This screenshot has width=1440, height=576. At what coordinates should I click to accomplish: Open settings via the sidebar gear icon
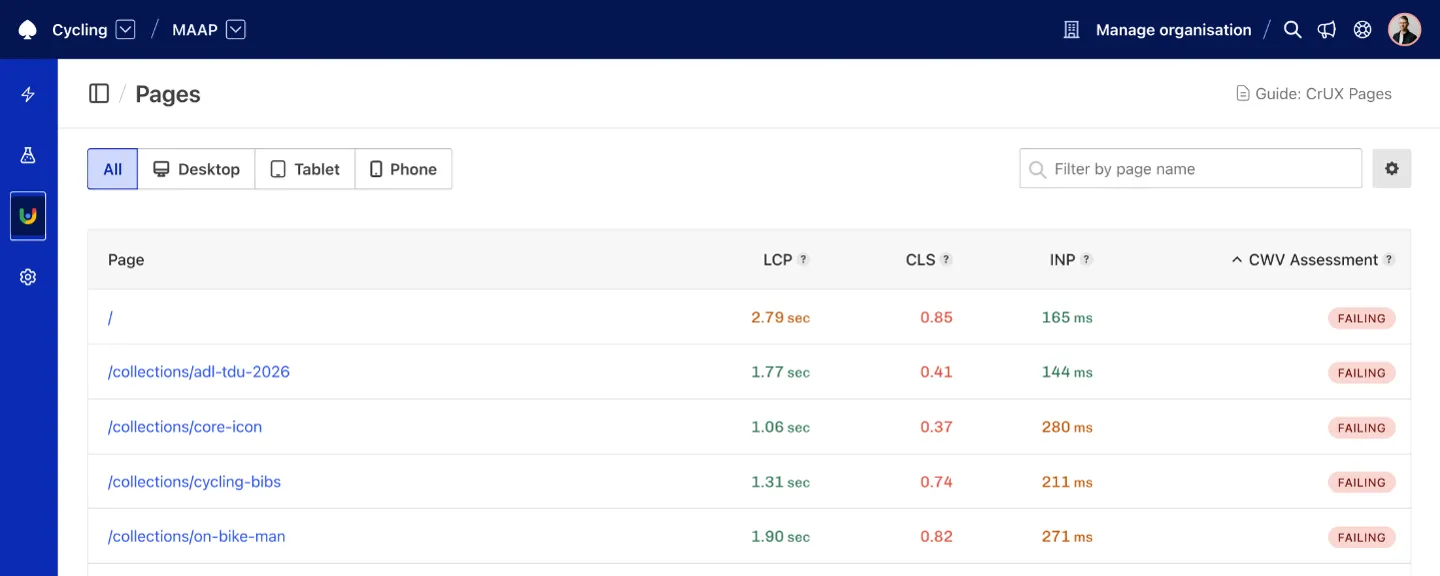(x=27, y=276)
